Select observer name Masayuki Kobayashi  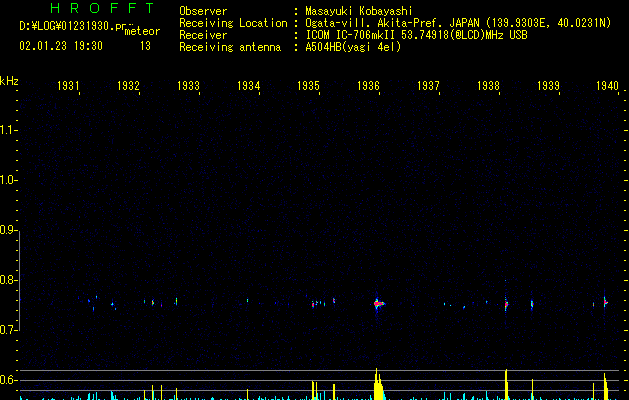359,11
